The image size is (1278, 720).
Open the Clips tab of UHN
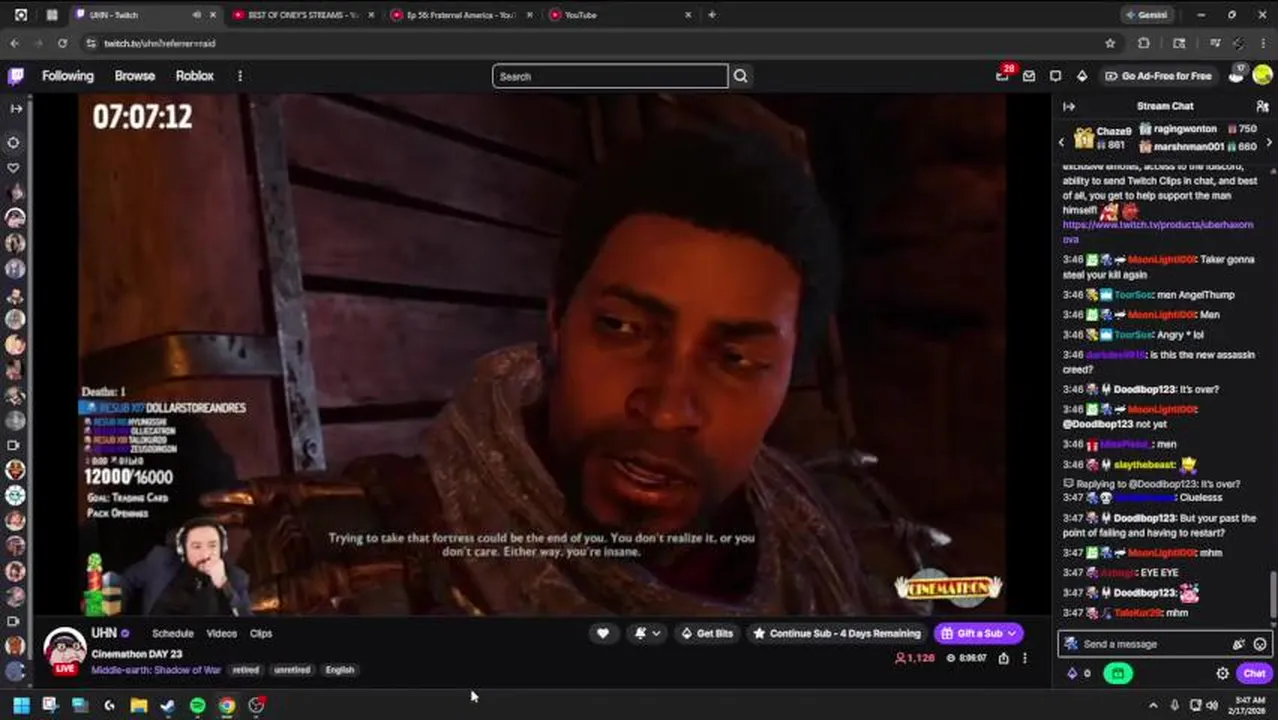click(261, 633)
